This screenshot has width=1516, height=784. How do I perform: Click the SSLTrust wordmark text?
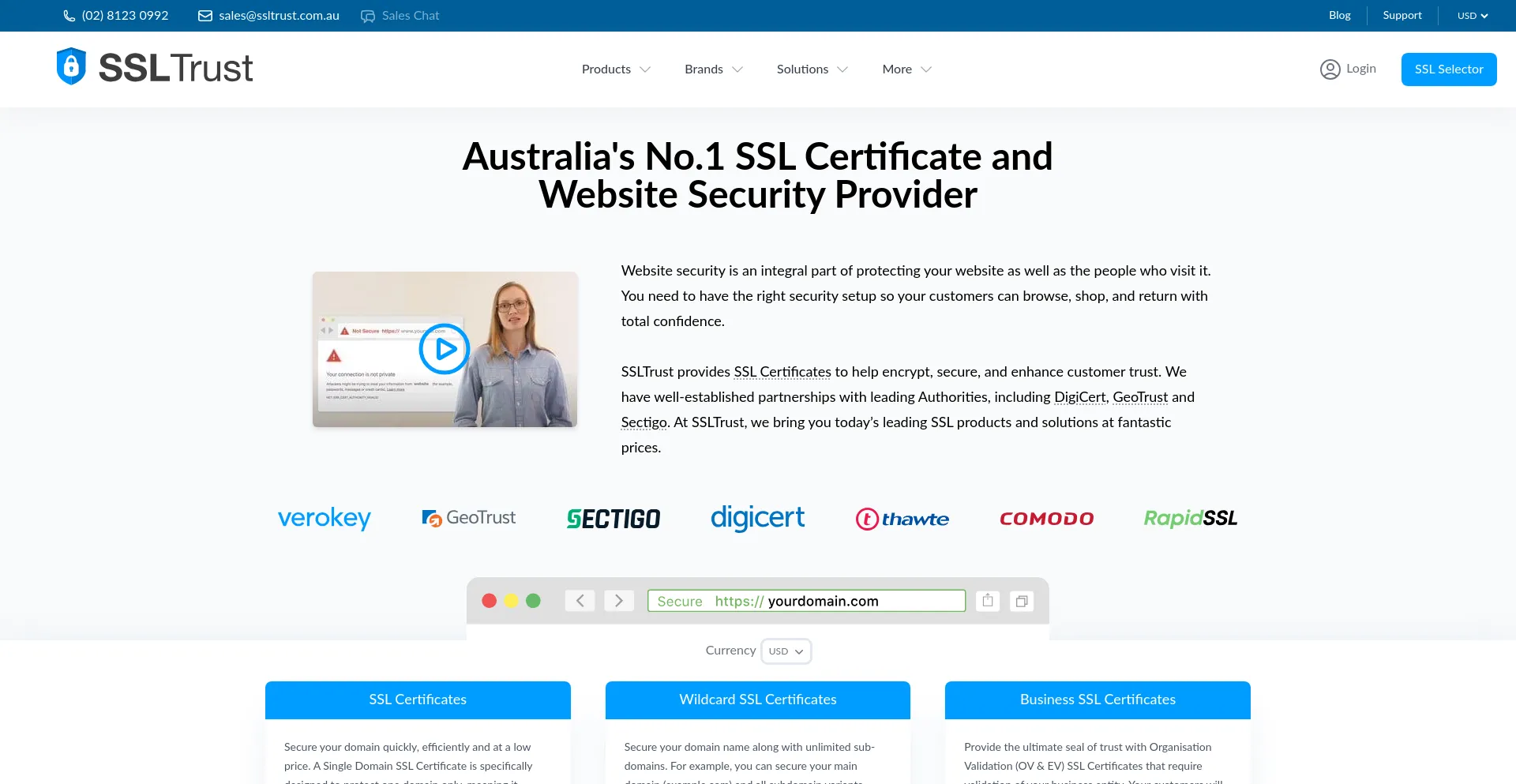(175, 68)
